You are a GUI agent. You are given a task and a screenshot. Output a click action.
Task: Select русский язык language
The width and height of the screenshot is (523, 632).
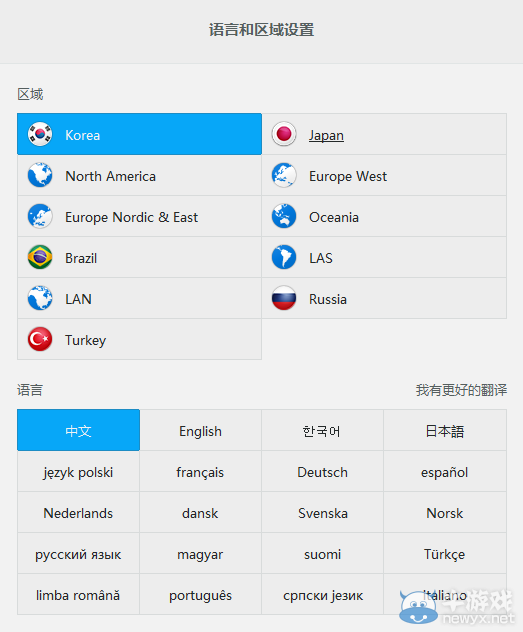pyautogui.click(x=78, y=554)
